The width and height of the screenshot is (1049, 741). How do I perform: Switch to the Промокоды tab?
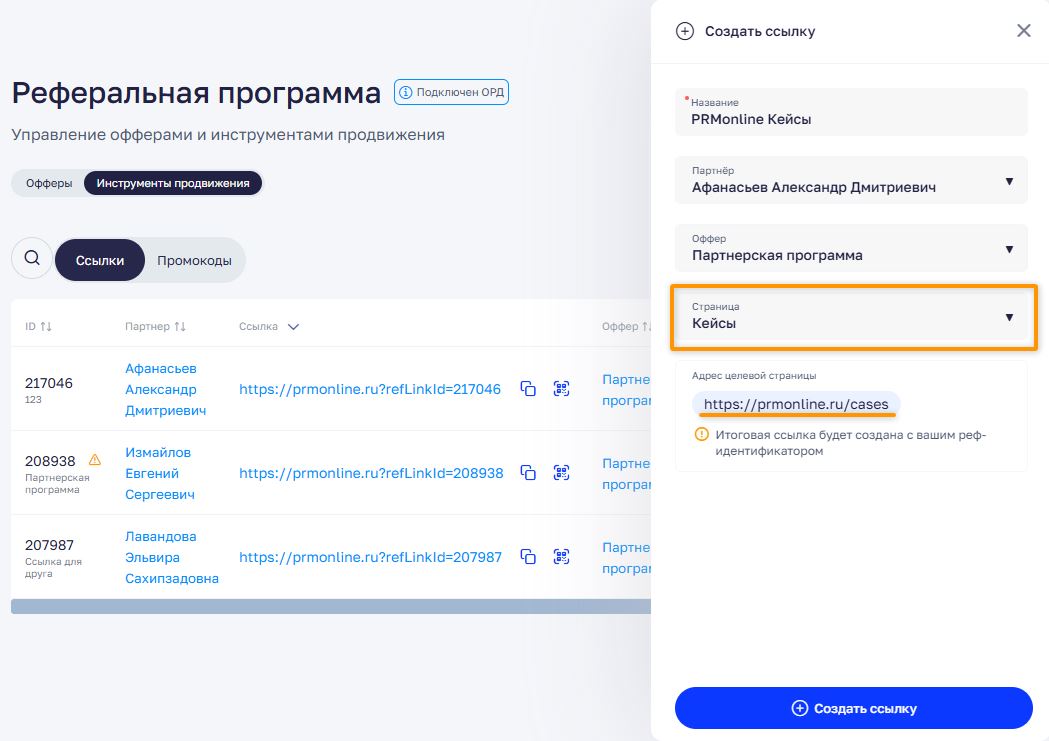click(194, 260)
